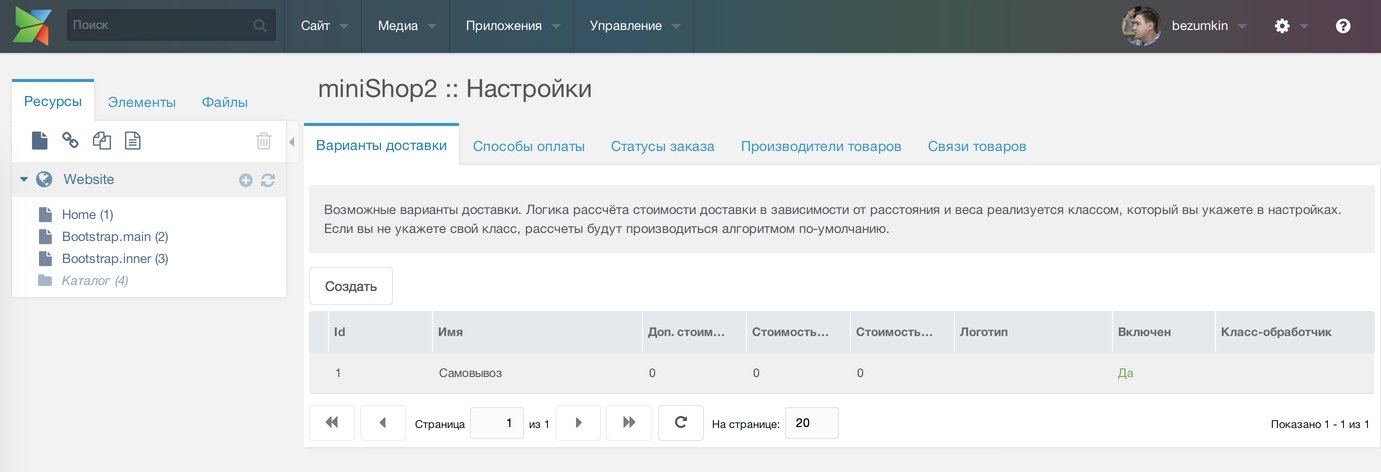This screenshot has width=1381, height=472.
Task: Click the Website globe icon
Action: [44, 180]
